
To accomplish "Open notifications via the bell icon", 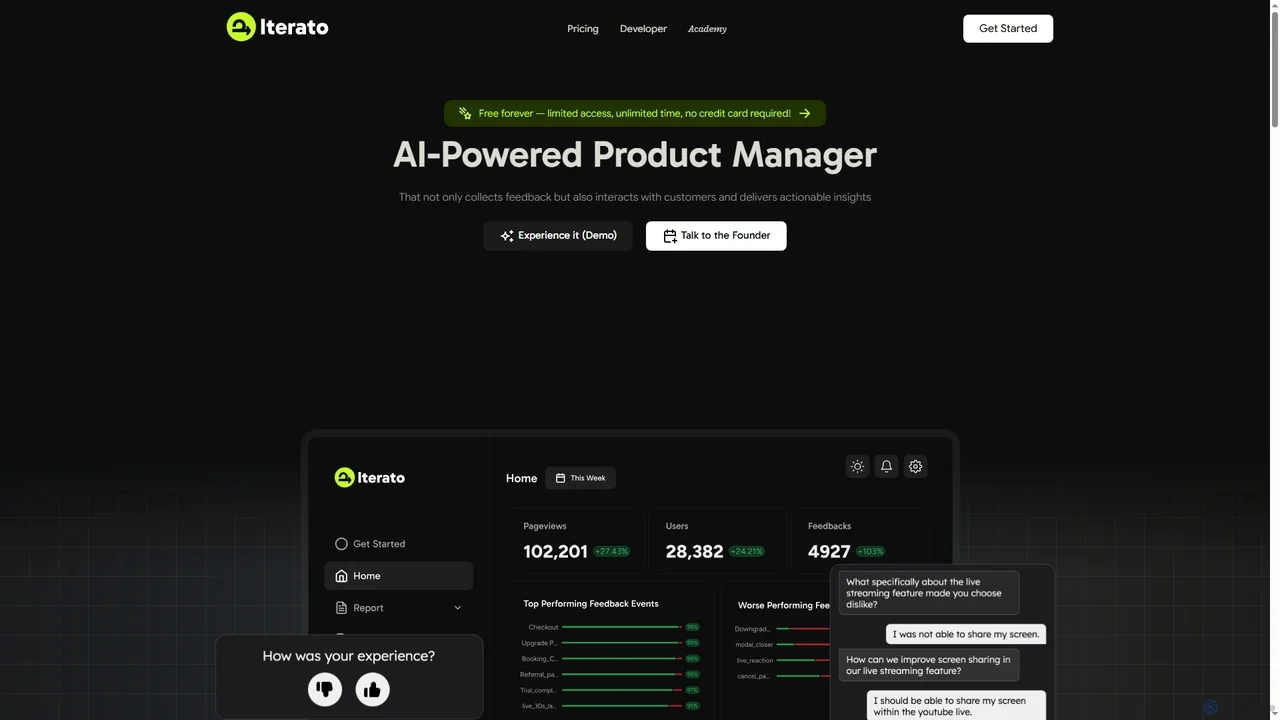I will (x=886, y=466).
